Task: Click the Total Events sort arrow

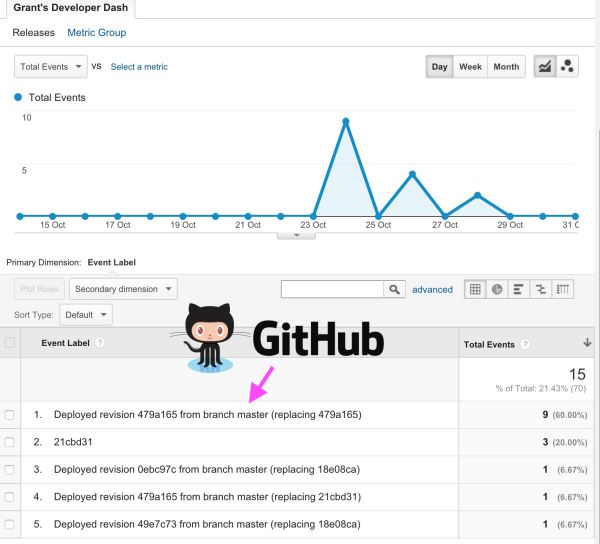Action: [587, 343]
